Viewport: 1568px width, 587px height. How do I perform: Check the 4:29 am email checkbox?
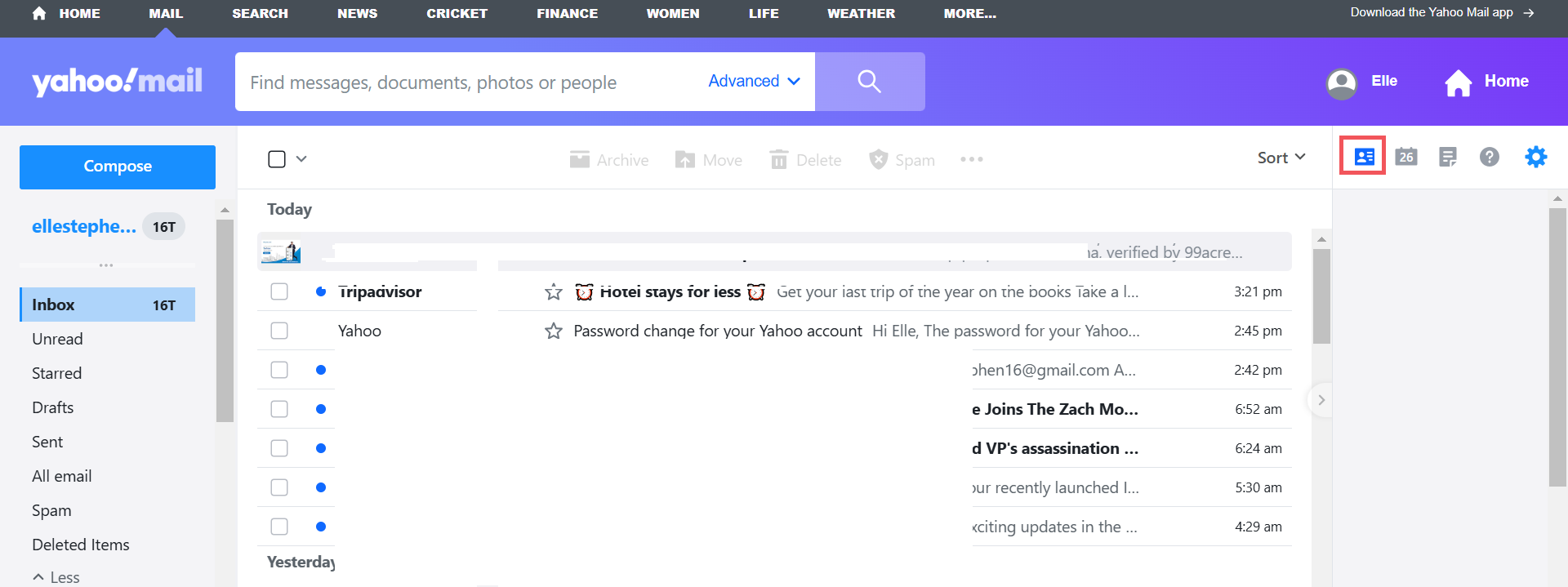click(x=279, y=527)
